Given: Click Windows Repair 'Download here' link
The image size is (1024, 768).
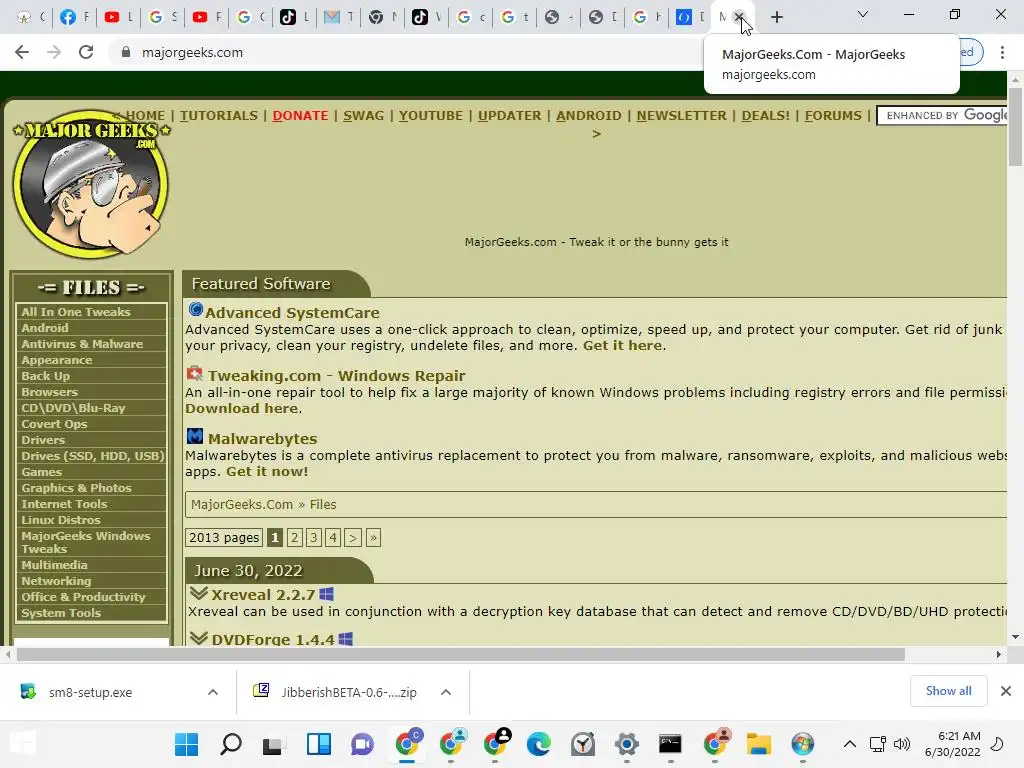Looking at the screenshot, I should tap(242, 408).
